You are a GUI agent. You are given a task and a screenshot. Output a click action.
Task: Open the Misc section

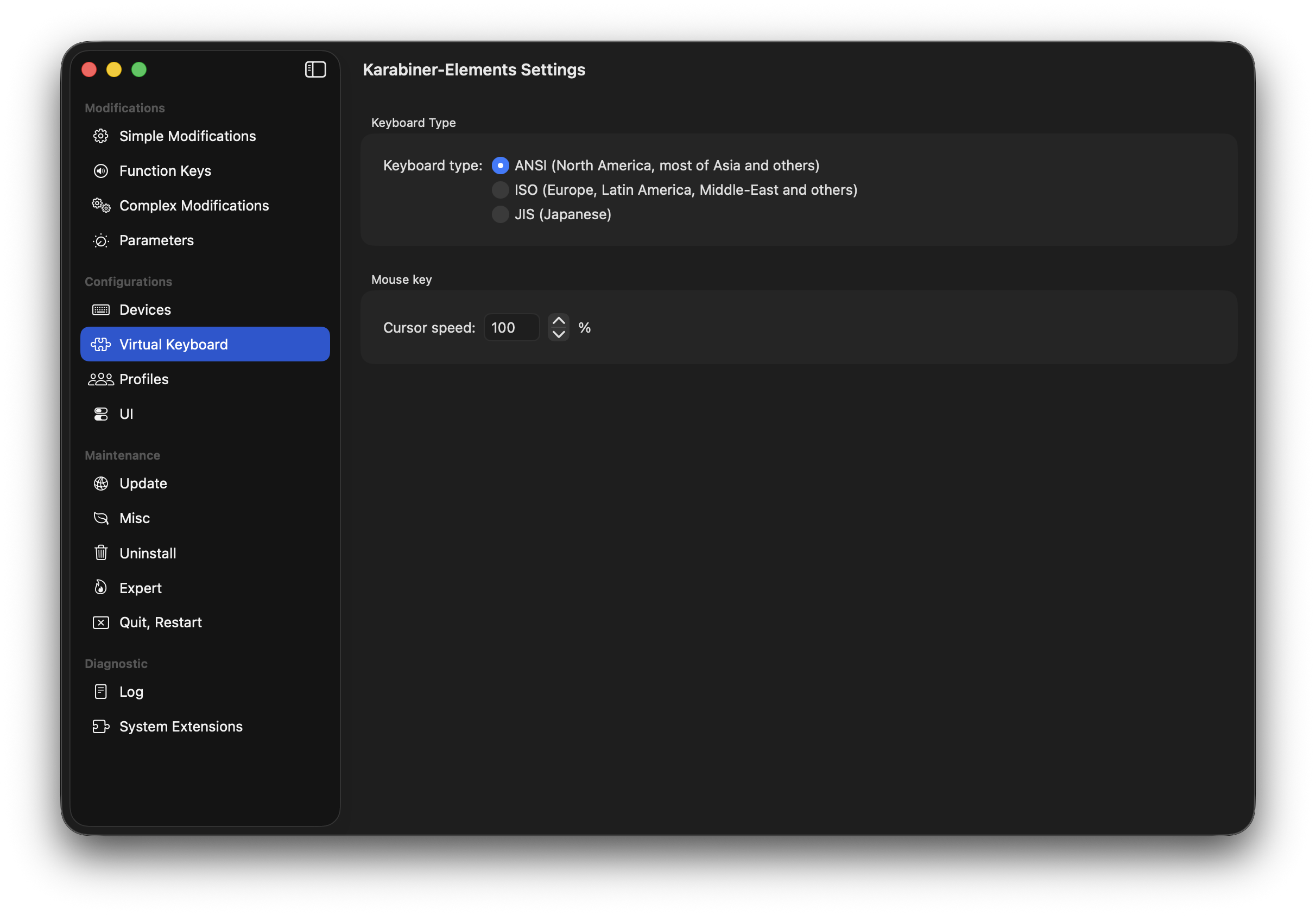point(205,518)
